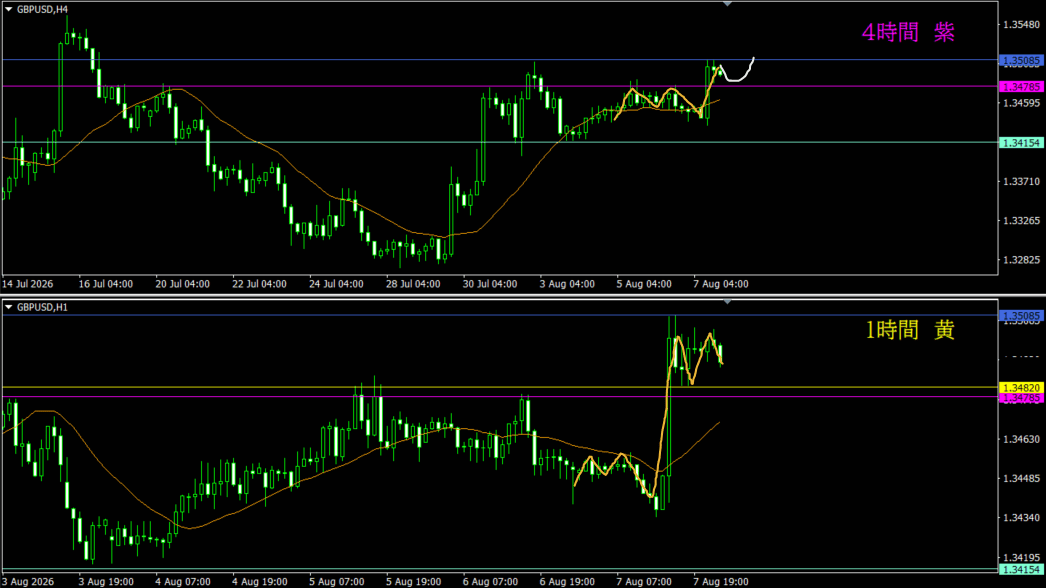1046x588 pixels.
Task: Click the '7 Aug 19:00' time axis label
Action: [x=720, y=581]
